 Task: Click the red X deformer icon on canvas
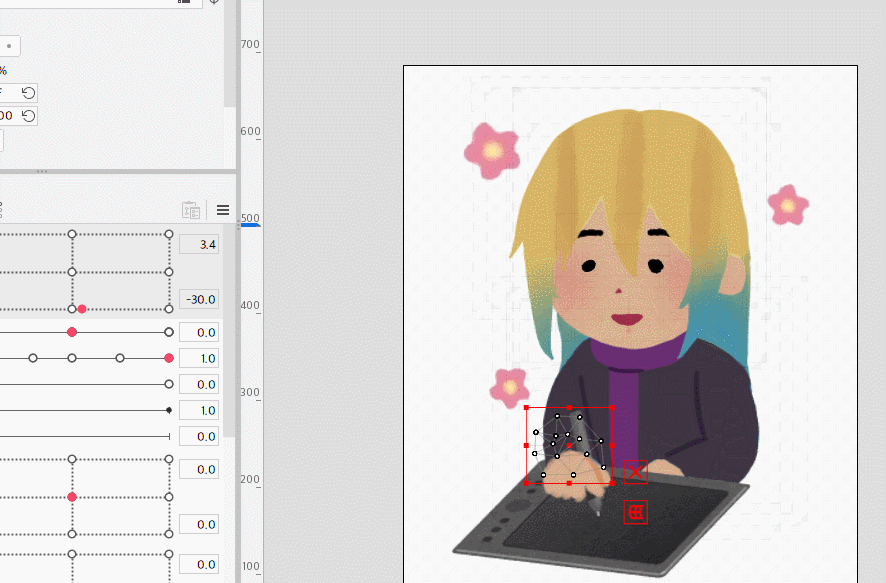point(636,472)
